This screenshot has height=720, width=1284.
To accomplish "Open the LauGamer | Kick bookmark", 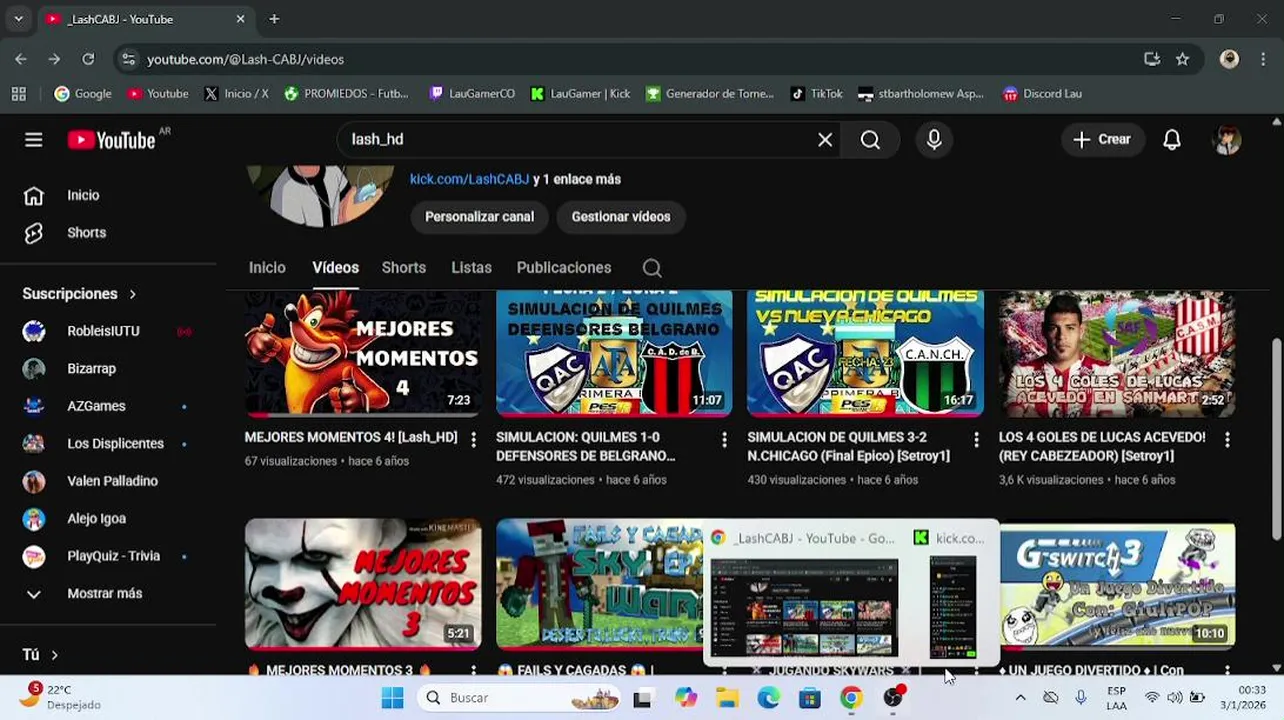I will 580,94.
